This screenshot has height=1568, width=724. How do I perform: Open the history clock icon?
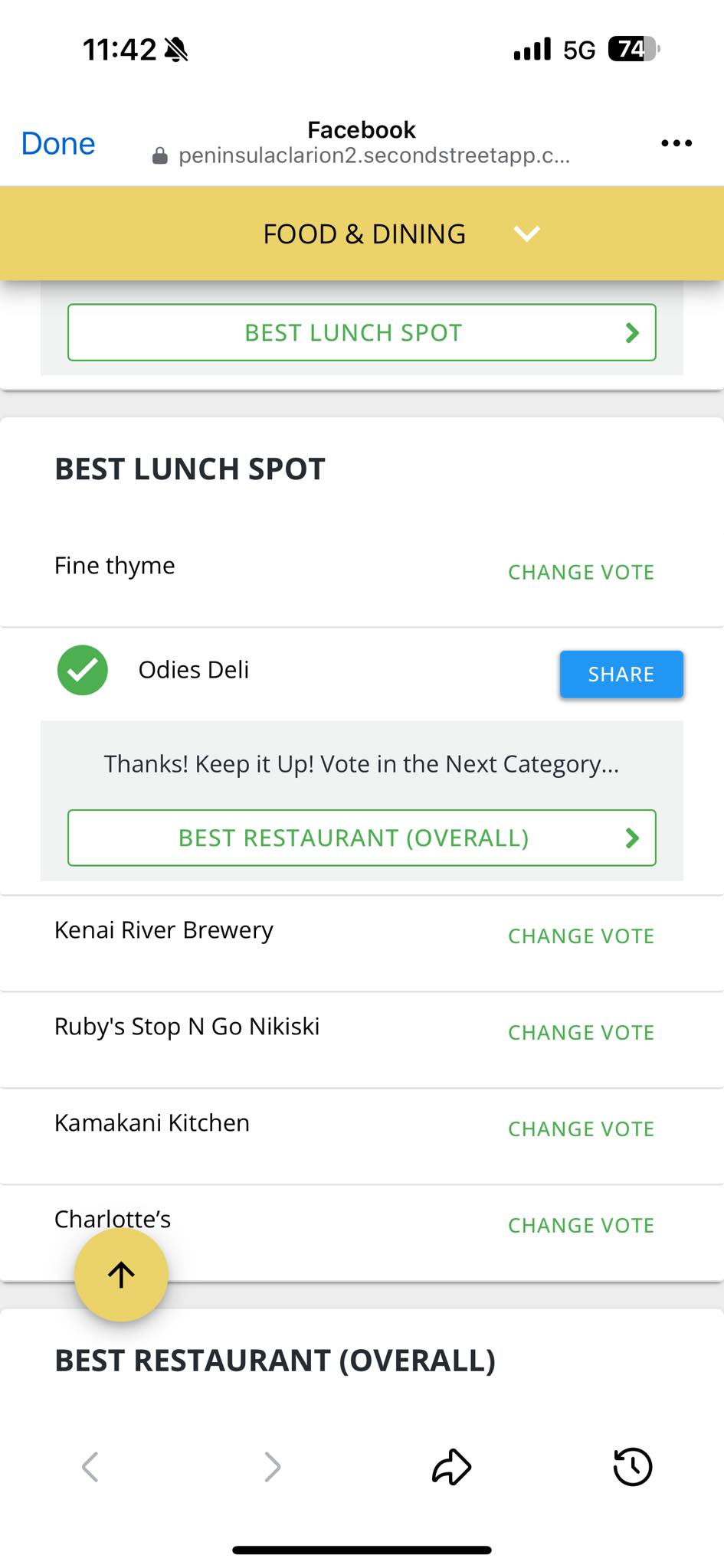(x=633, y=1467)
